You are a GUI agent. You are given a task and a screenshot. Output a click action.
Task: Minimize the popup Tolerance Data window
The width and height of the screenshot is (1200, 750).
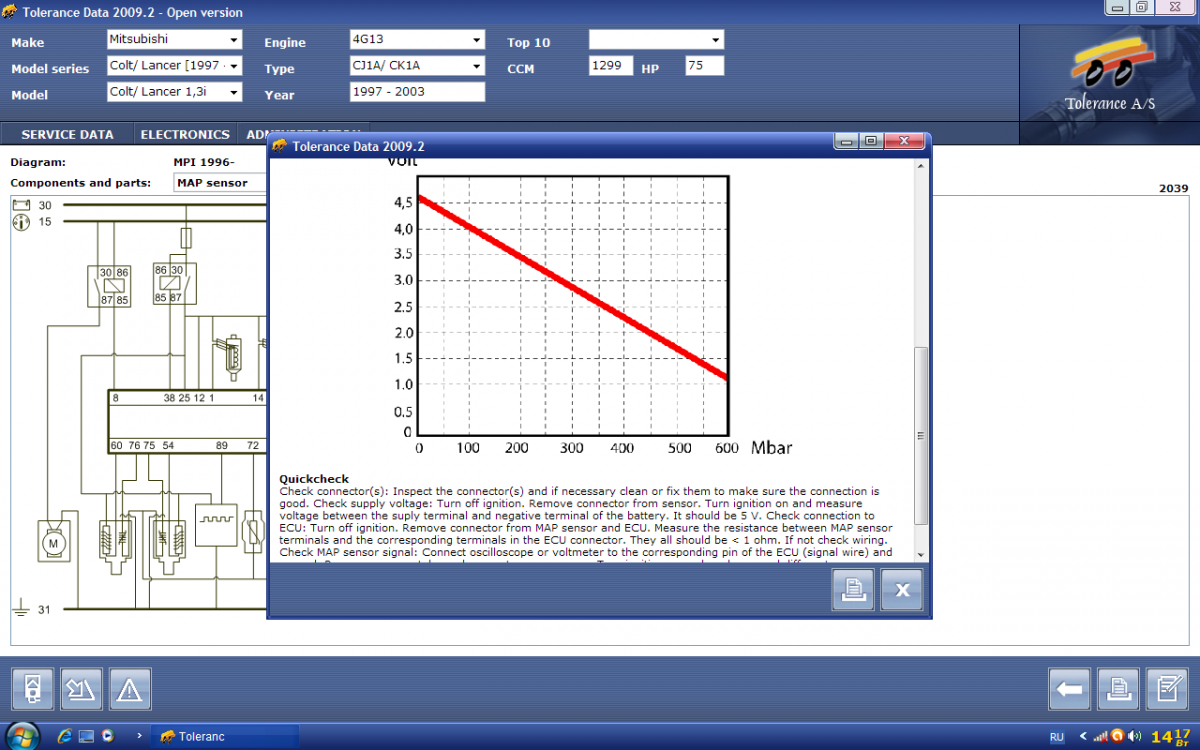848,142
